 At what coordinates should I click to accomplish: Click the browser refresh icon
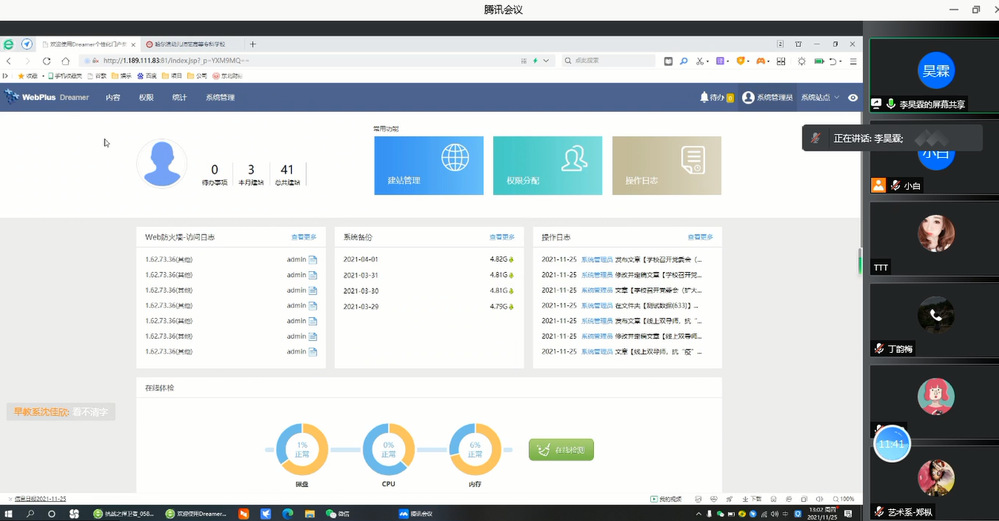click(47, 61)
